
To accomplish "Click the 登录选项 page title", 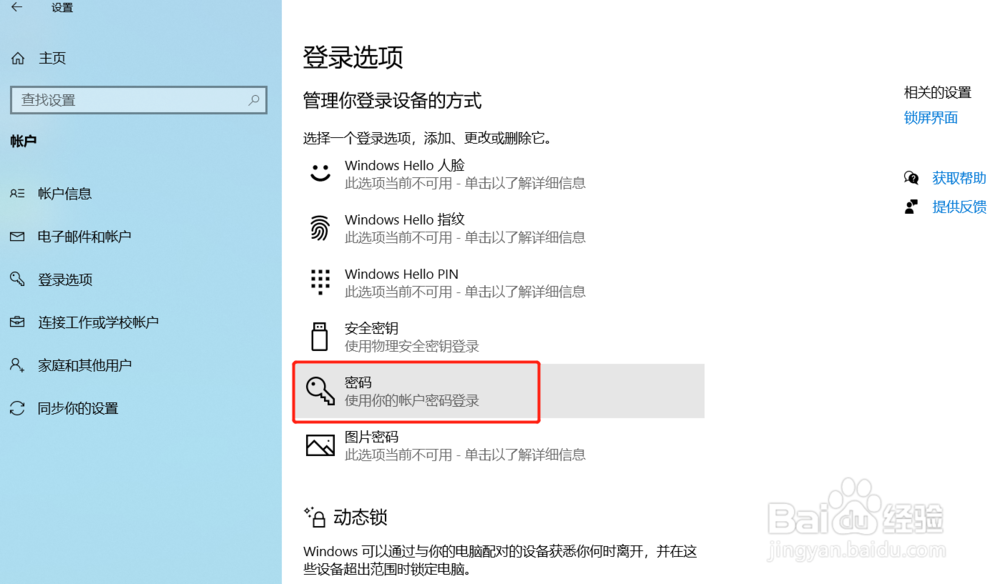I will click(353, 57).
